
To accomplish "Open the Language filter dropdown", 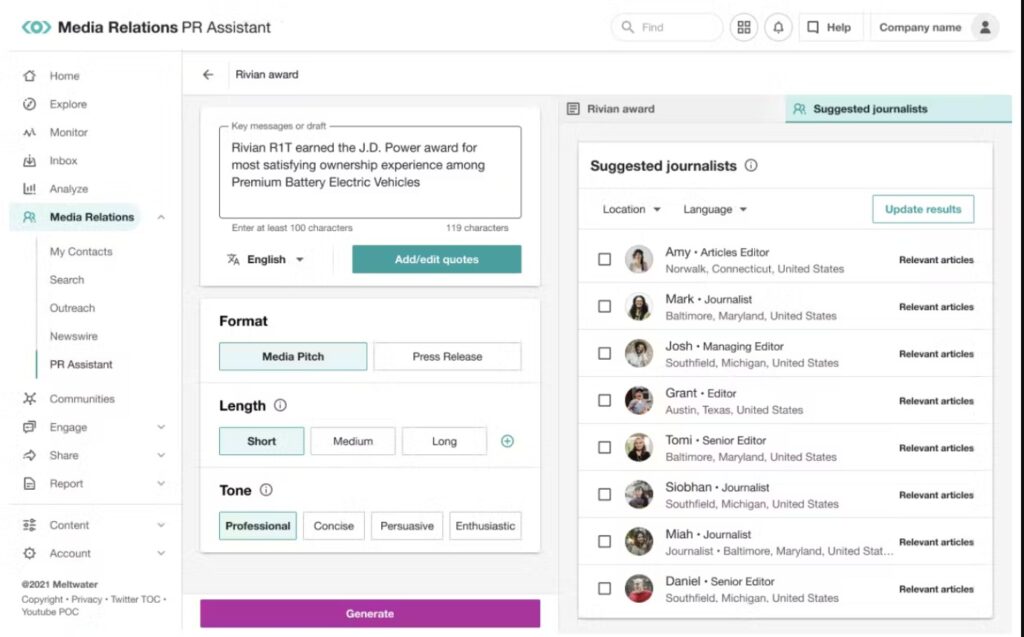I will pos(714,209).
